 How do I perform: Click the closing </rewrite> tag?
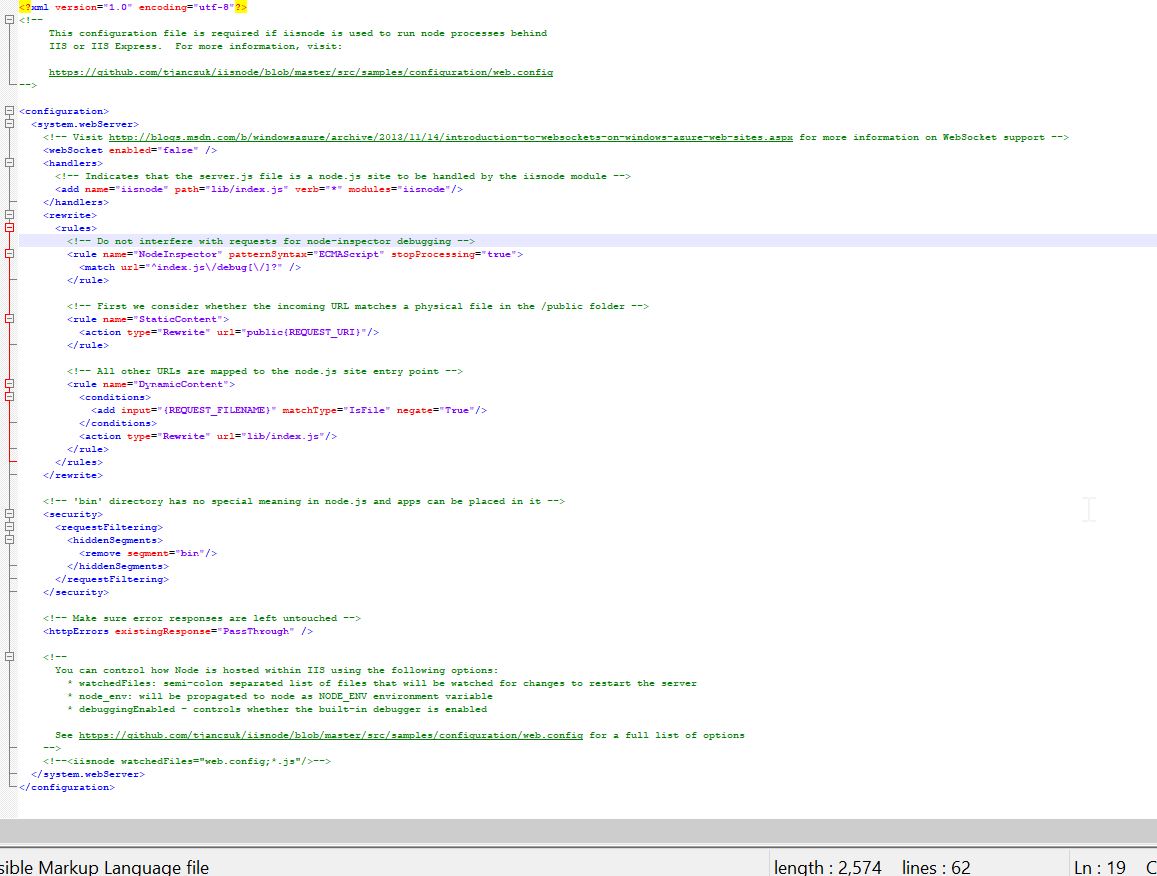click(x=73, y=475)
